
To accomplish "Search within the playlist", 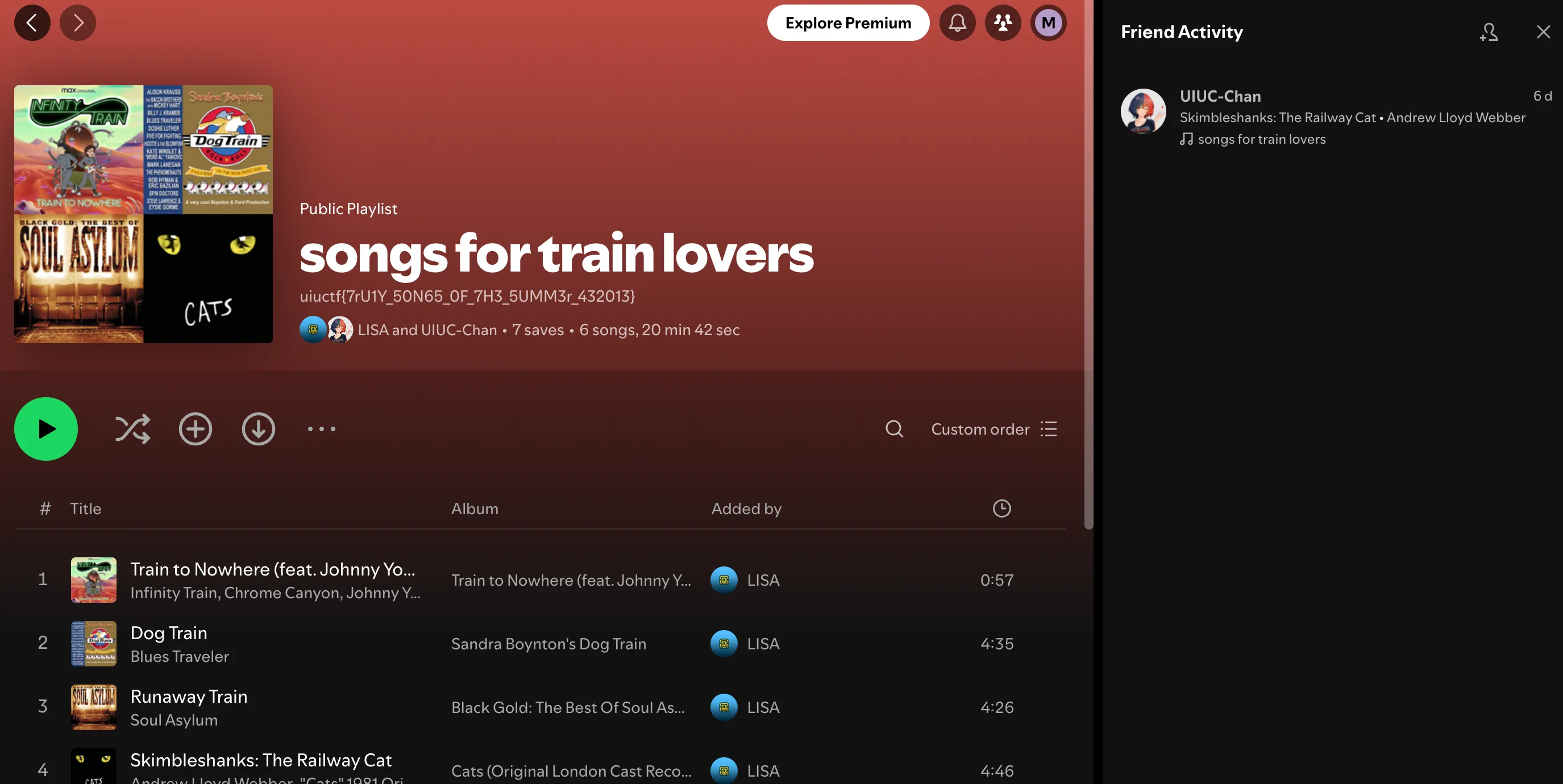I will click(x=893, y=429).
